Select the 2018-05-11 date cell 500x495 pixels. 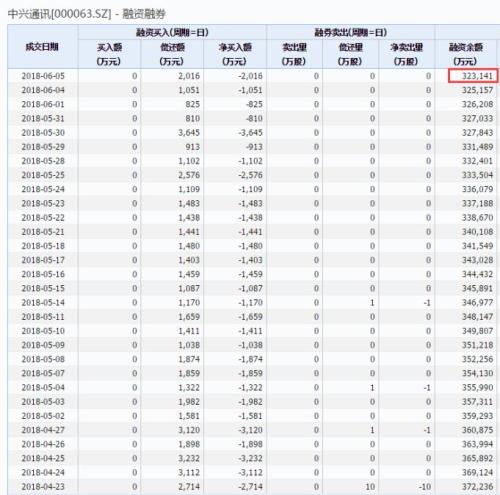pos(43,317)
